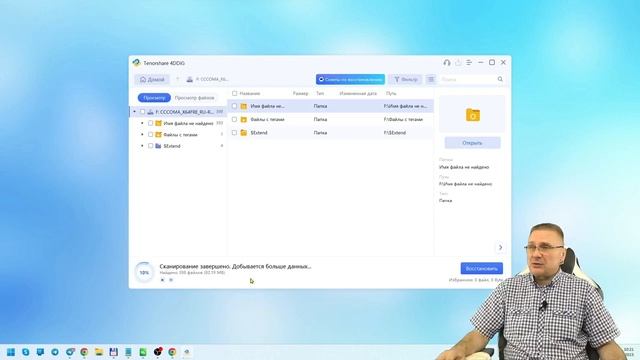Open the blue recovery tips button
This screenshot has width=640, height=360.
[350, 79]
